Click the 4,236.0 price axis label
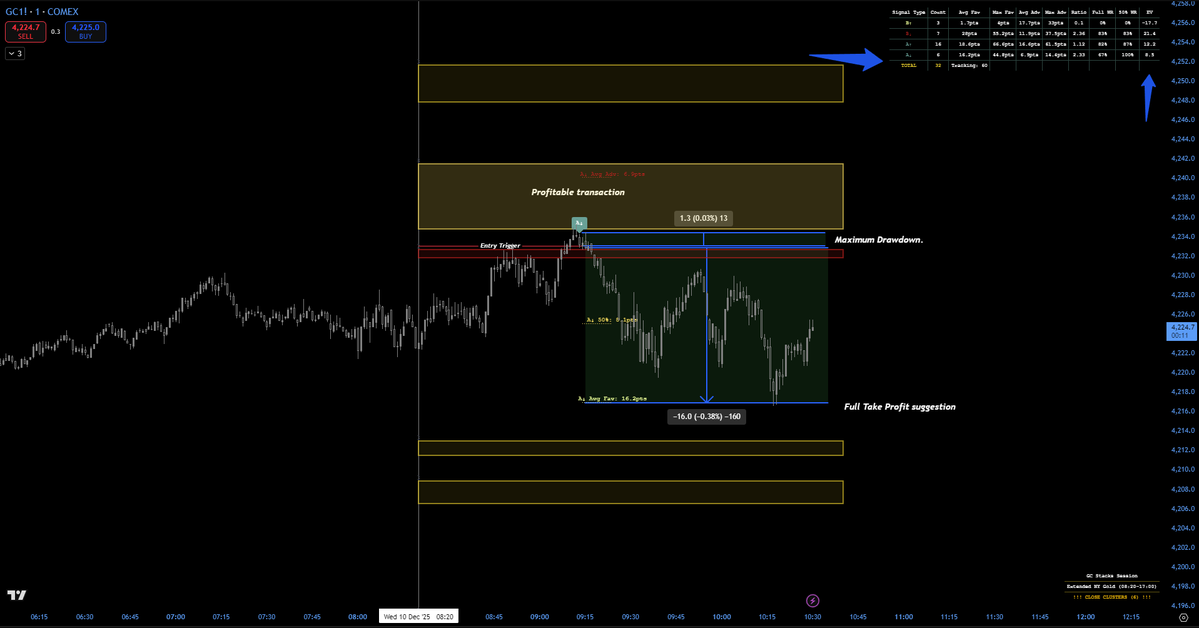1199x628 pixels. 1182,217
